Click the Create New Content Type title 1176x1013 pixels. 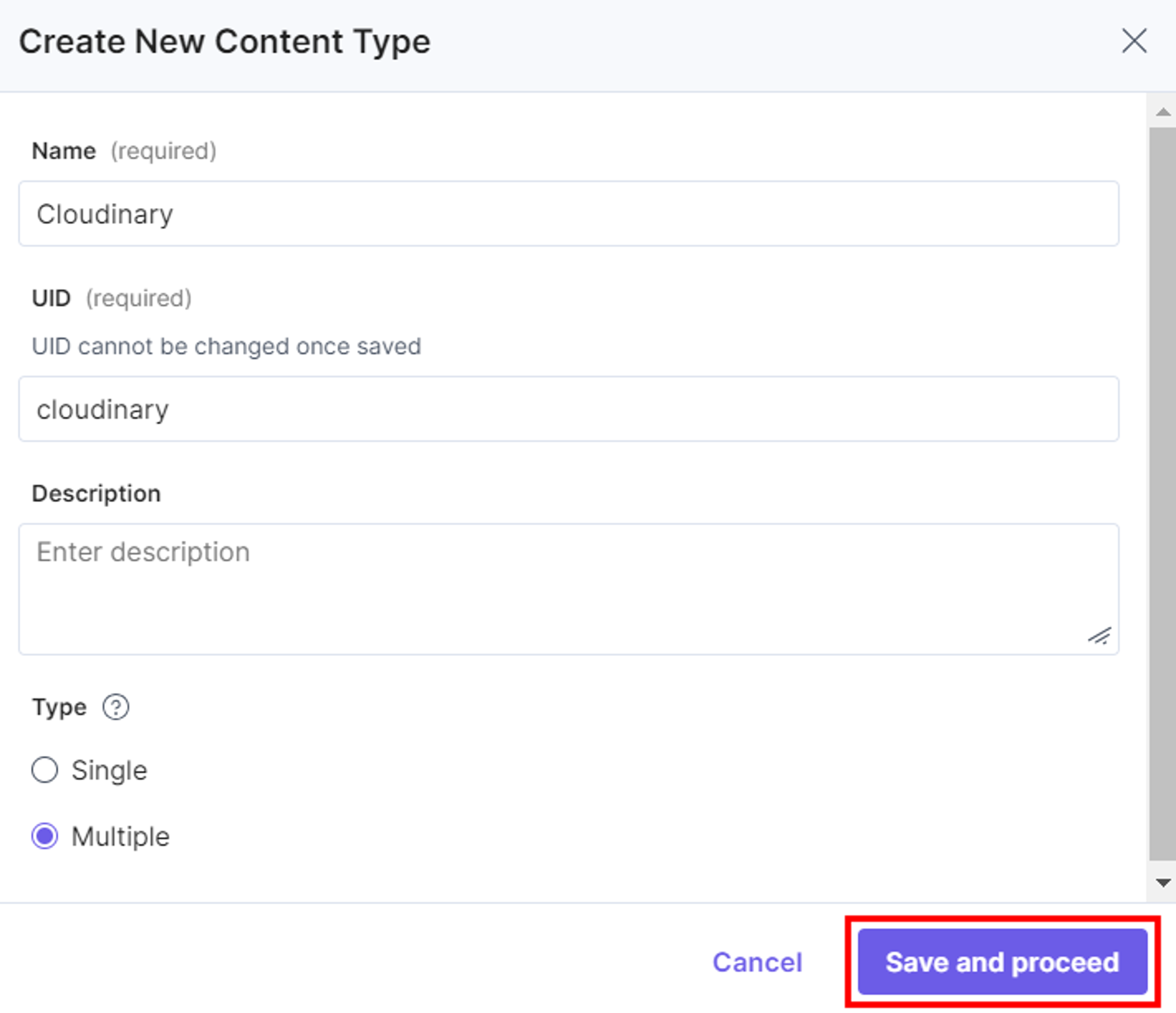pos(225,42)
